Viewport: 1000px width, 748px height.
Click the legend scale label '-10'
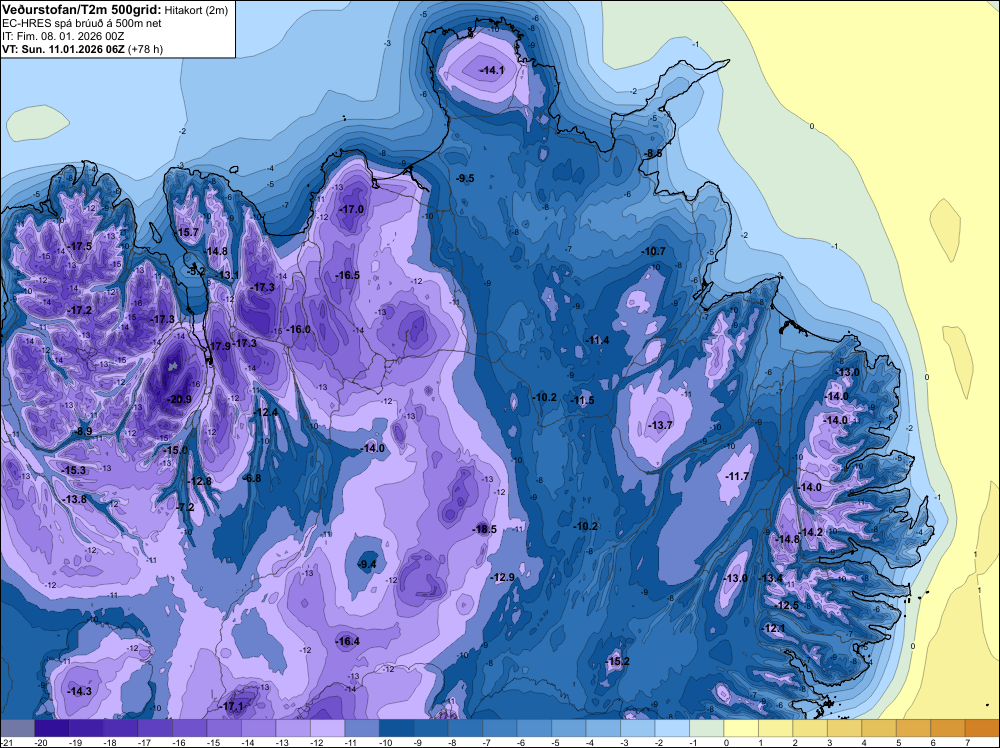(386, 743)
